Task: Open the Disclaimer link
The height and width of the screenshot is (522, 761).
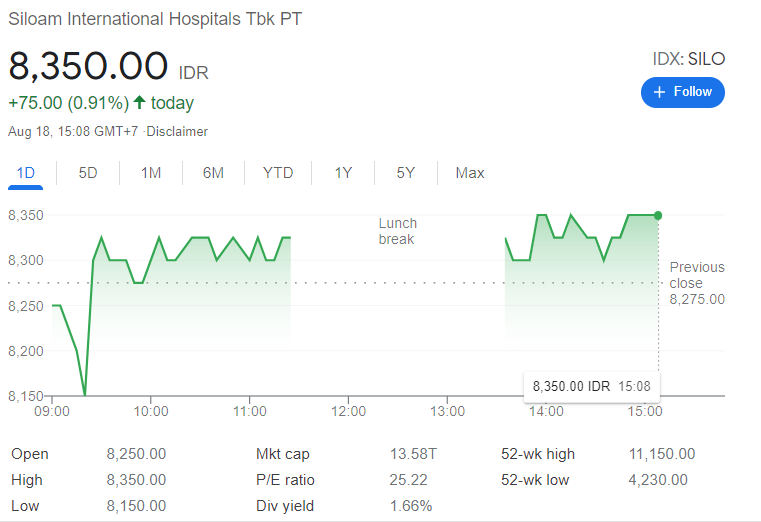Action: pyautogui.click(x=178, y=131)
